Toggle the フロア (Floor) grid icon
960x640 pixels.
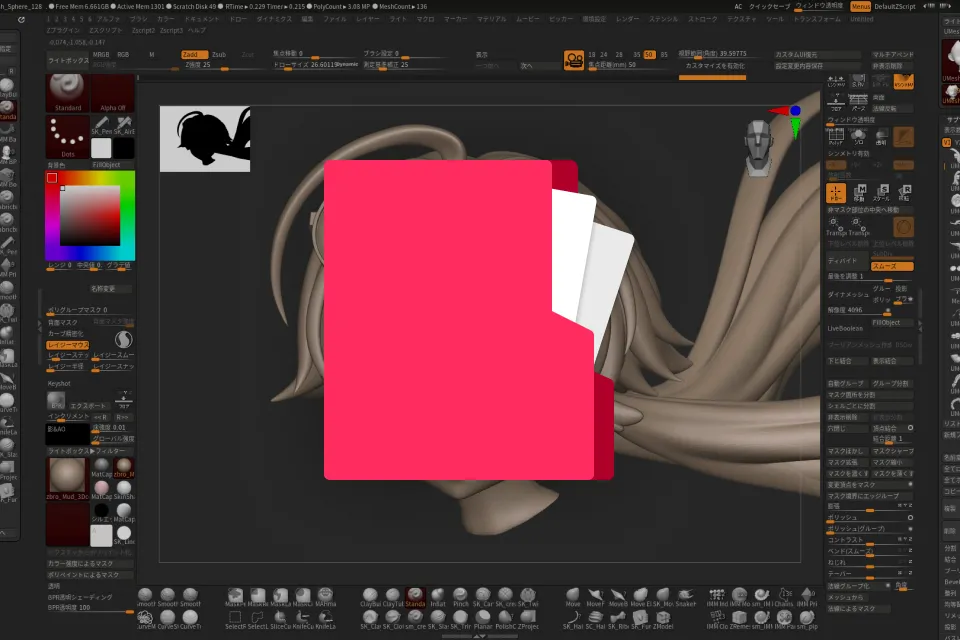(836, 102)
